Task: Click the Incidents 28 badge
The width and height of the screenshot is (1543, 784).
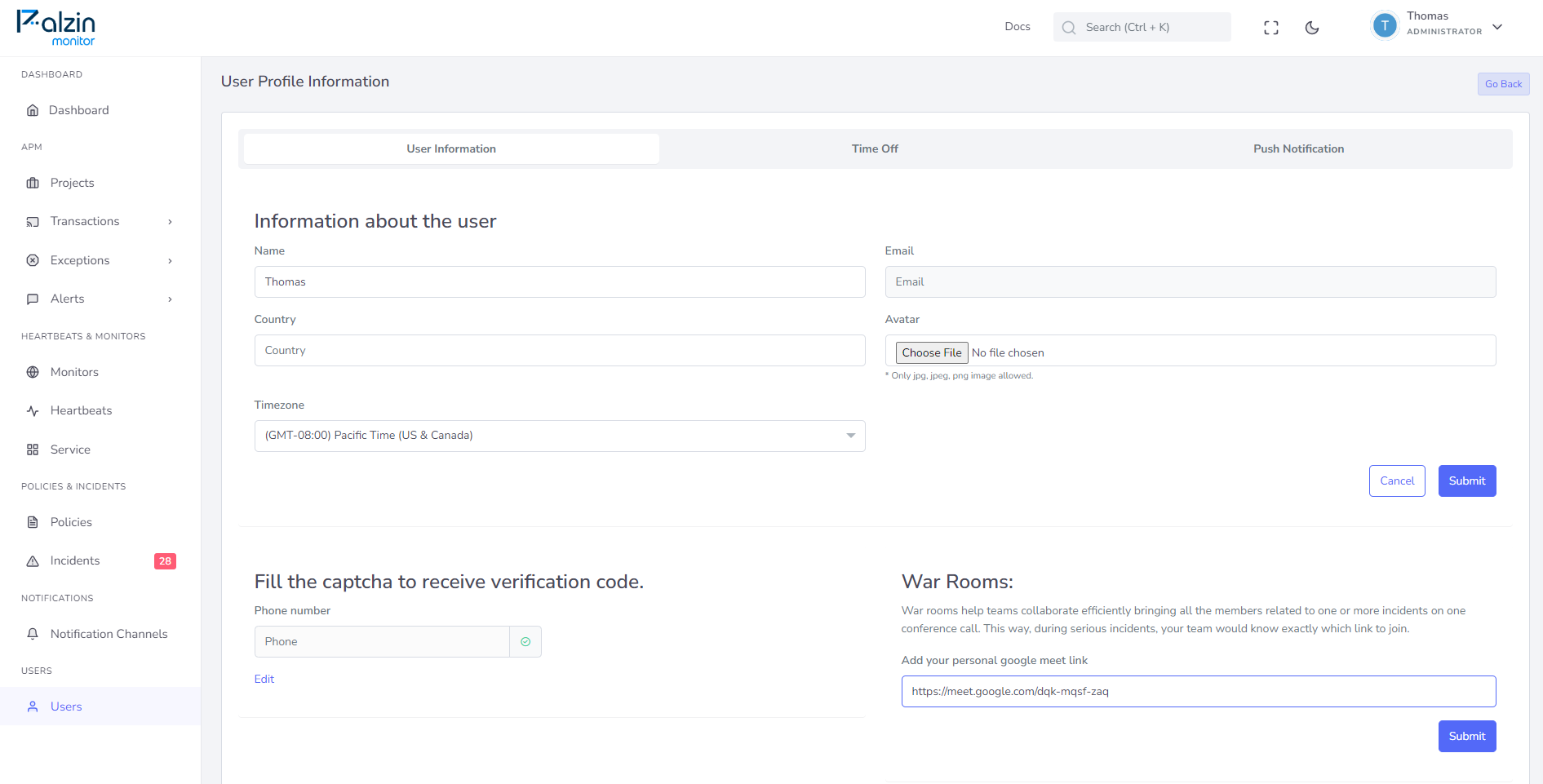Action: coord(165,561)
